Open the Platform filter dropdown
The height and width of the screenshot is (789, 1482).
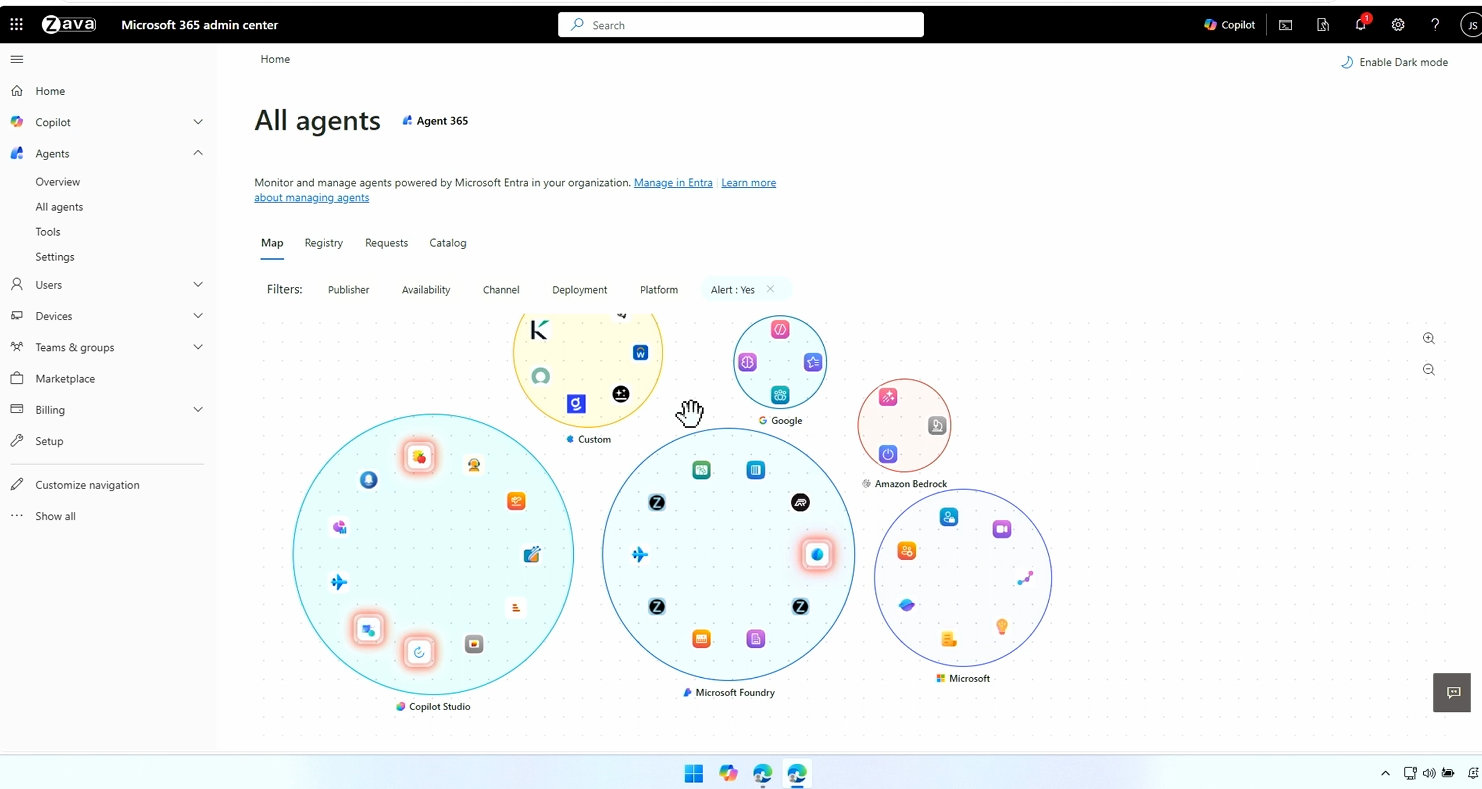tap(658, 290)
